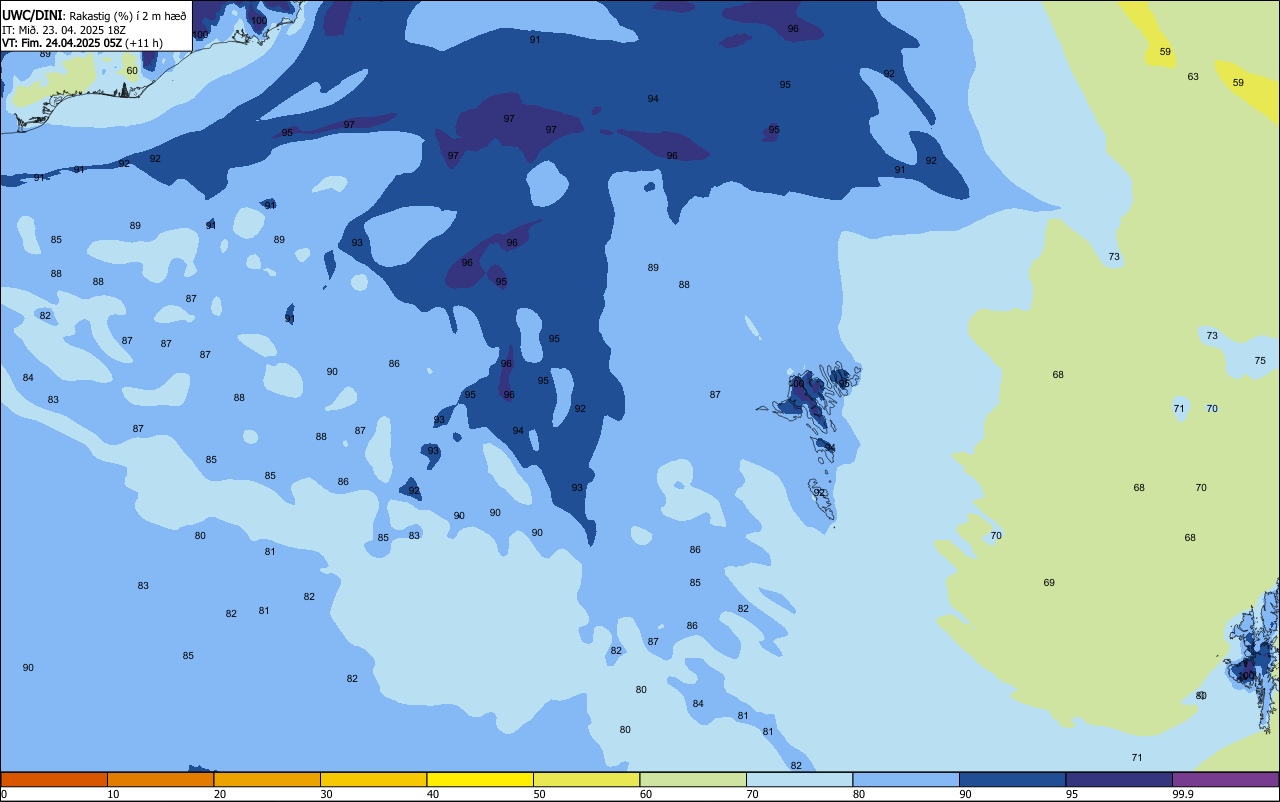Click the light blue 70–80 legend swatch

pos(799,779)
